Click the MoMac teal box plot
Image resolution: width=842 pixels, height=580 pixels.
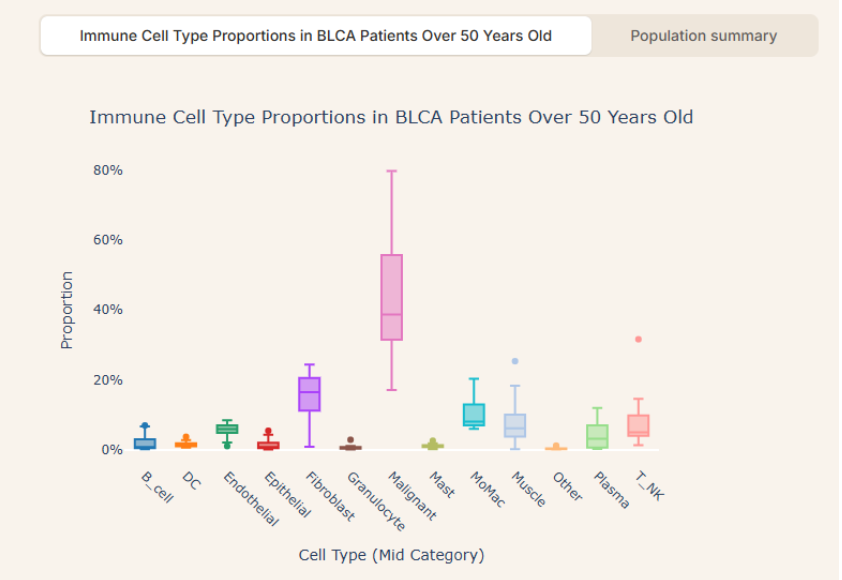tap(474, 414)
